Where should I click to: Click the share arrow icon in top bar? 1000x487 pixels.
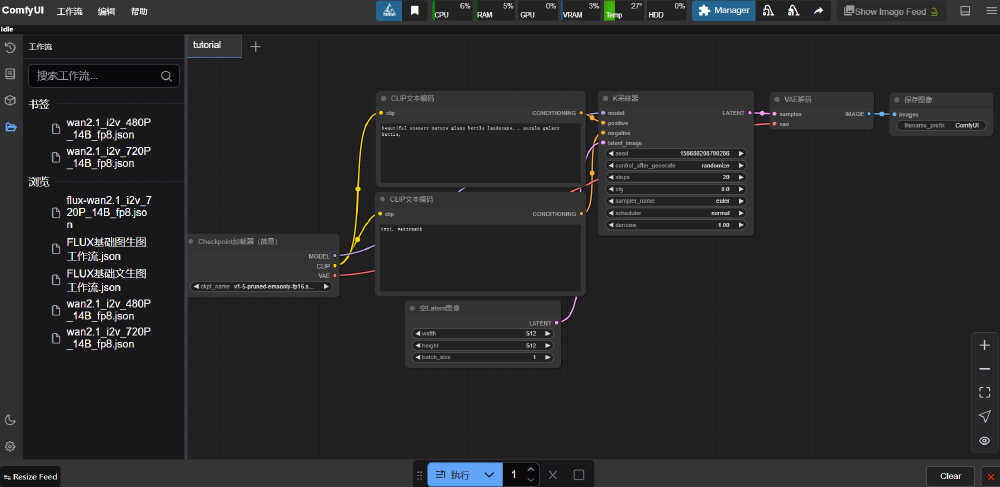click(818, 11)
